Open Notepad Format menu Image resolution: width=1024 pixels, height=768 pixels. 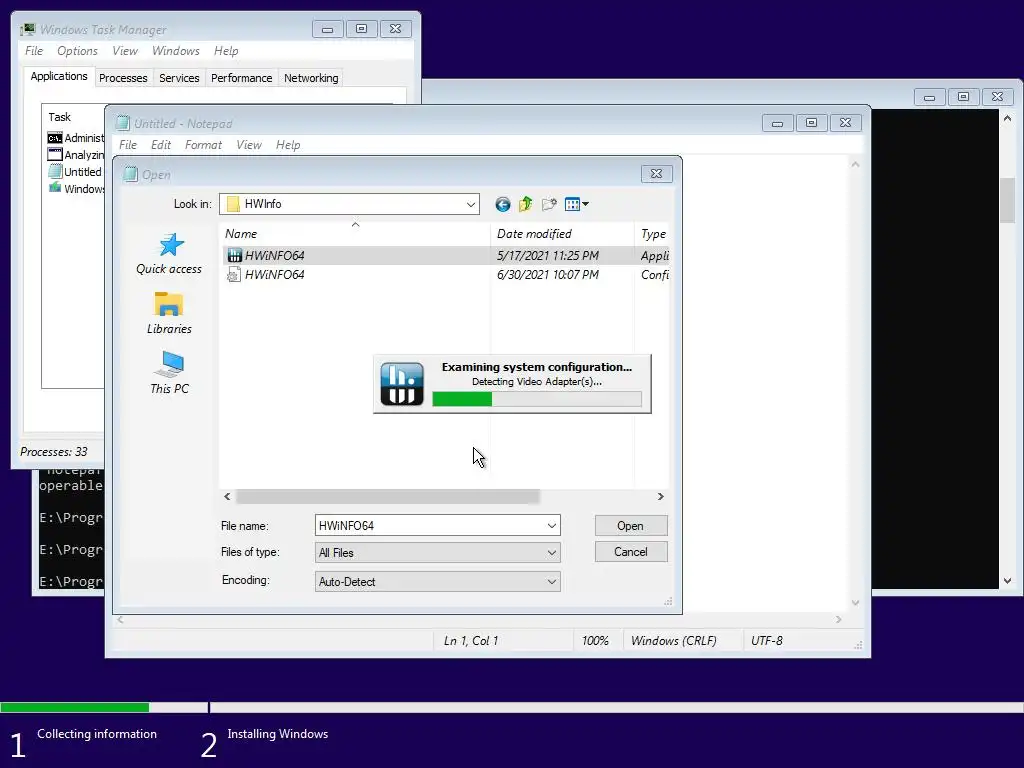(x=203, y=145)
